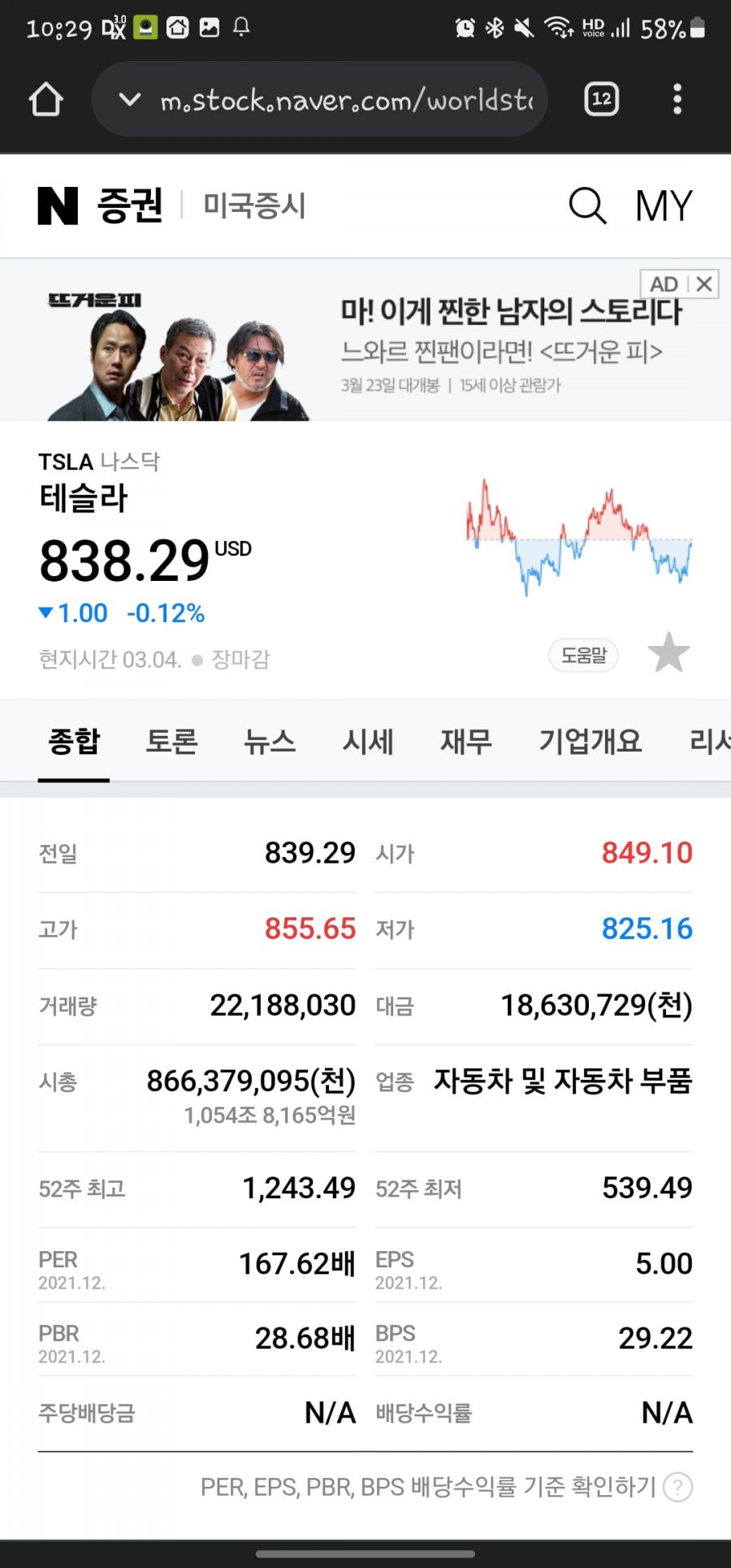This screenshot has width=731, height=1568.
Task: Switch to the 뉴스 tab
Action: click(x=270, y=741)
